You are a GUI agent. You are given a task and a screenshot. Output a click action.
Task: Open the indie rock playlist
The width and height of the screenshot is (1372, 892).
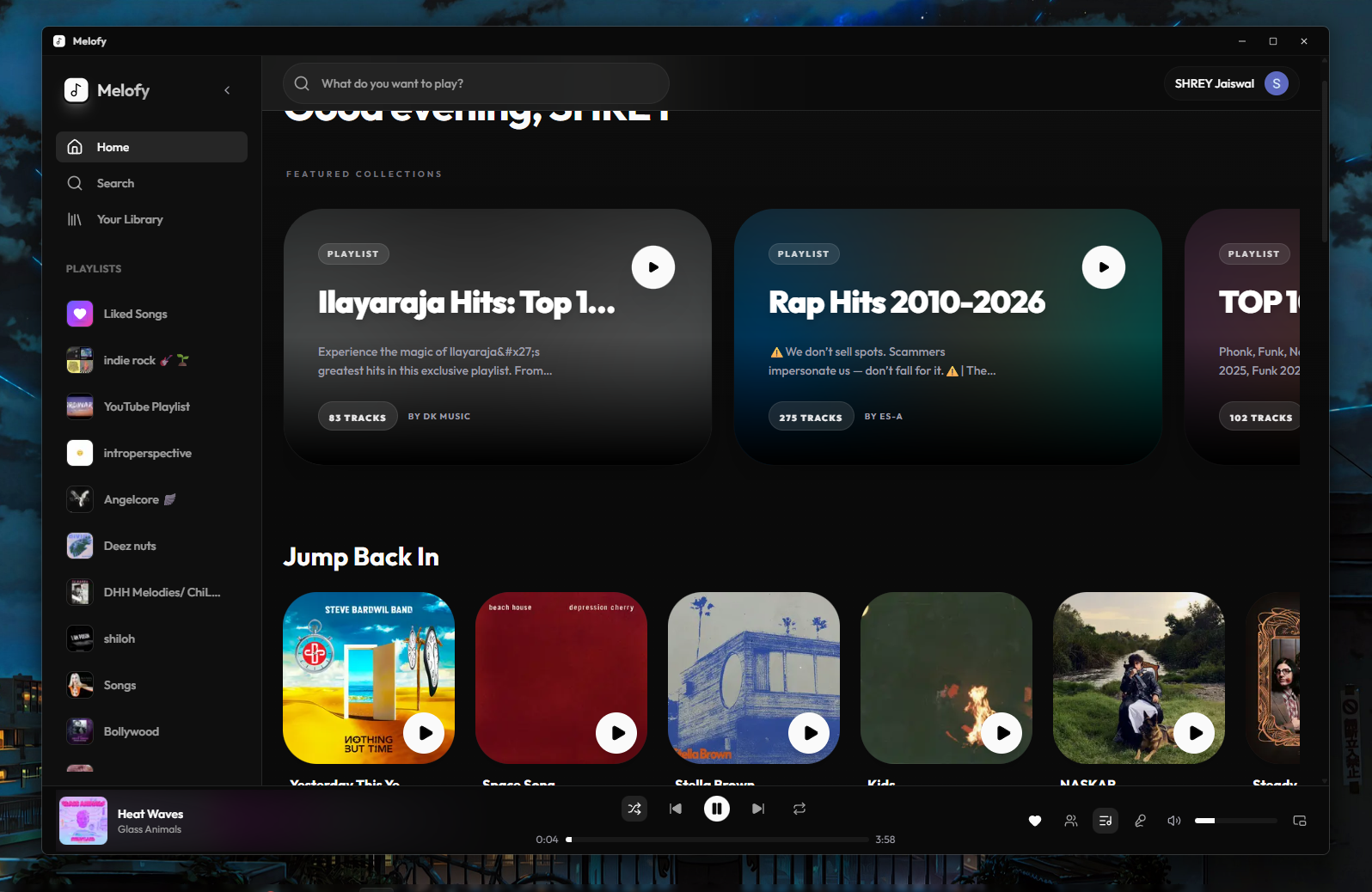pyautogui.click(x=151, y=360)
